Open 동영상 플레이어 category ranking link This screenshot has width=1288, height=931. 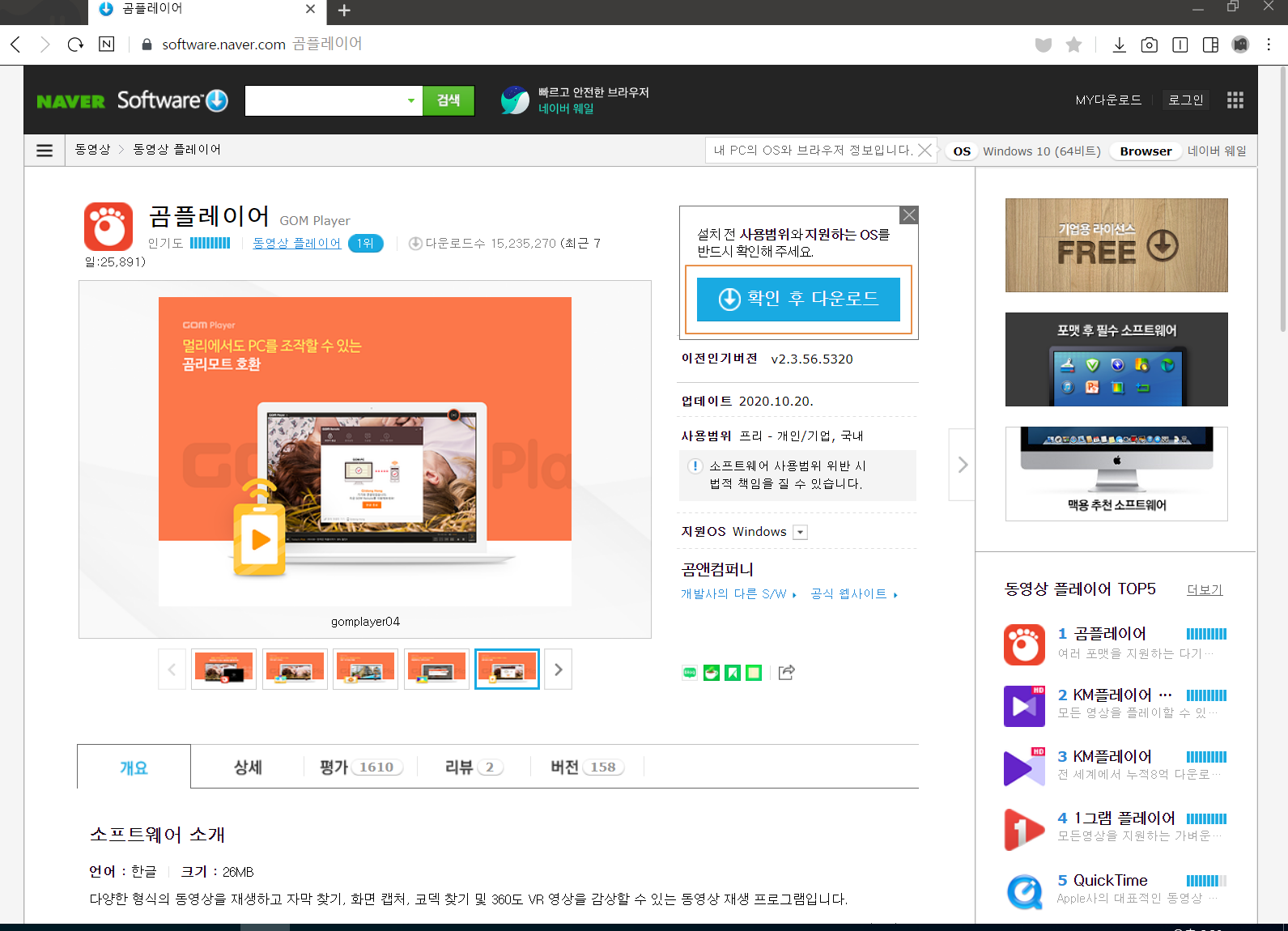coord(296,243)
